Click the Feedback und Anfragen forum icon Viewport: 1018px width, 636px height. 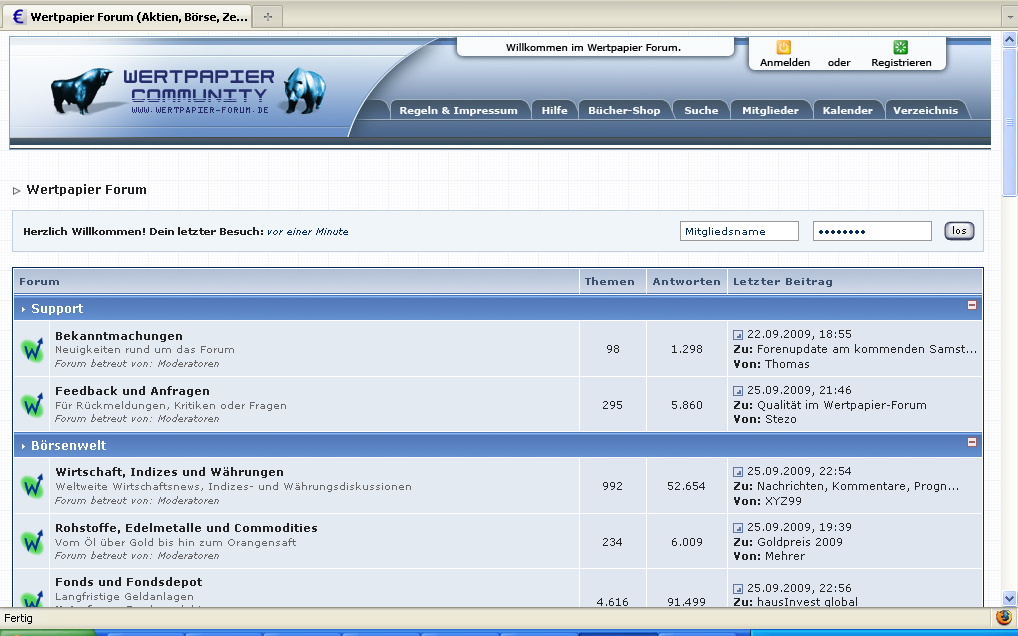pos(32,404)
